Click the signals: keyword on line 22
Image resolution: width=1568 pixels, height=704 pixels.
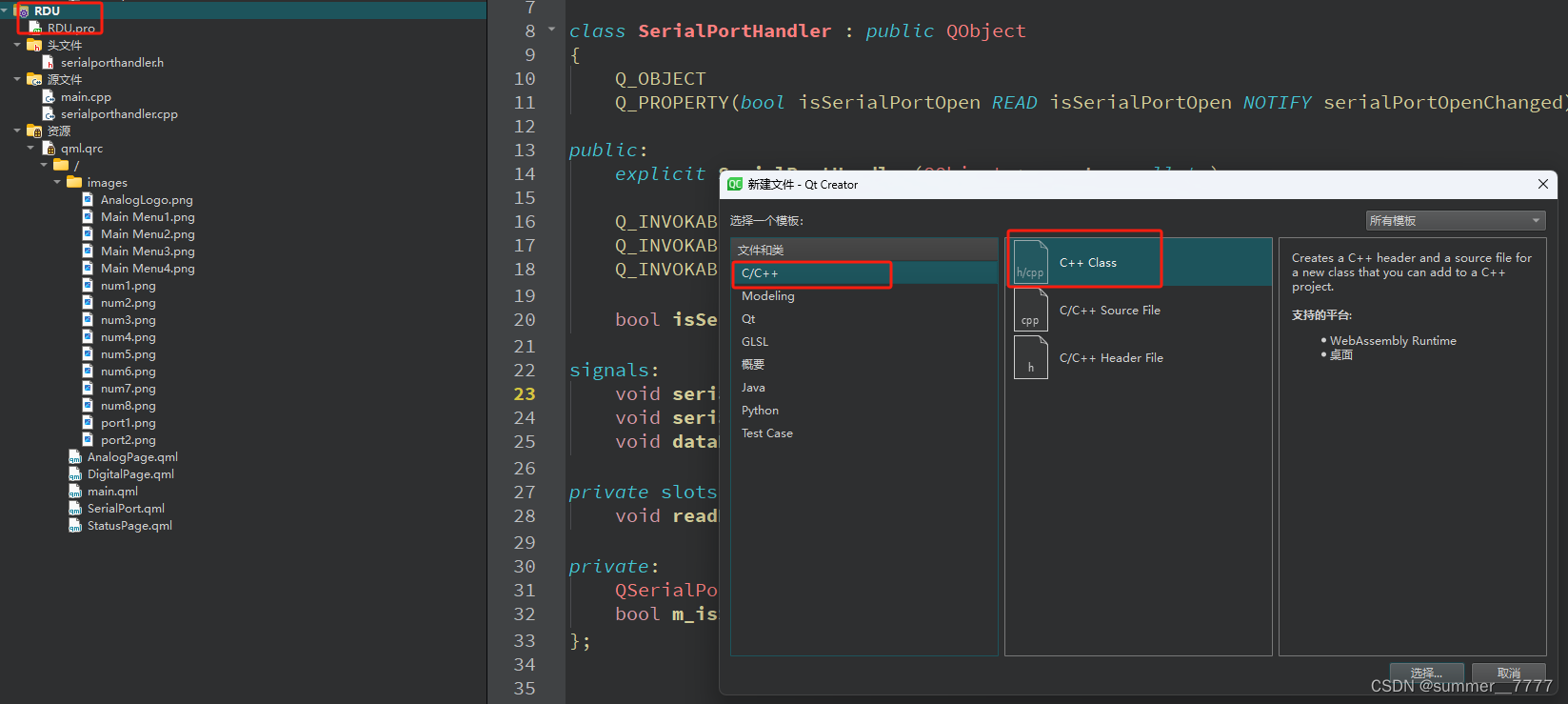[614, 371]
